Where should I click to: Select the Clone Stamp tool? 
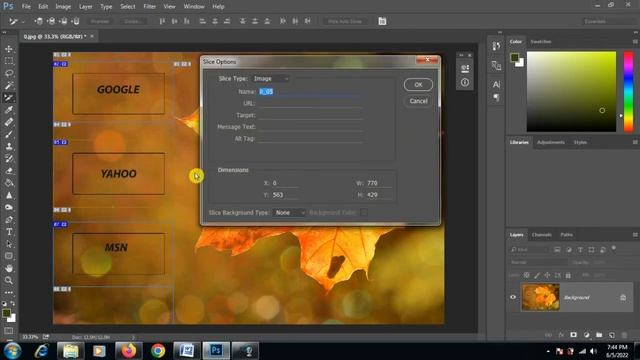pyautogui.click(x=9, y=147)
